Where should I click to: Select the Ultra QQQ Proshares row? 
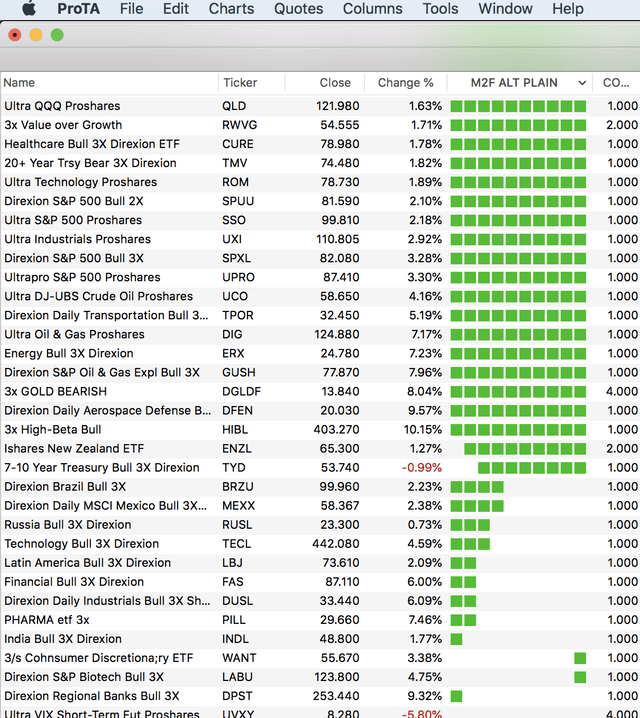pyautogui.click(x=320, y=106)
